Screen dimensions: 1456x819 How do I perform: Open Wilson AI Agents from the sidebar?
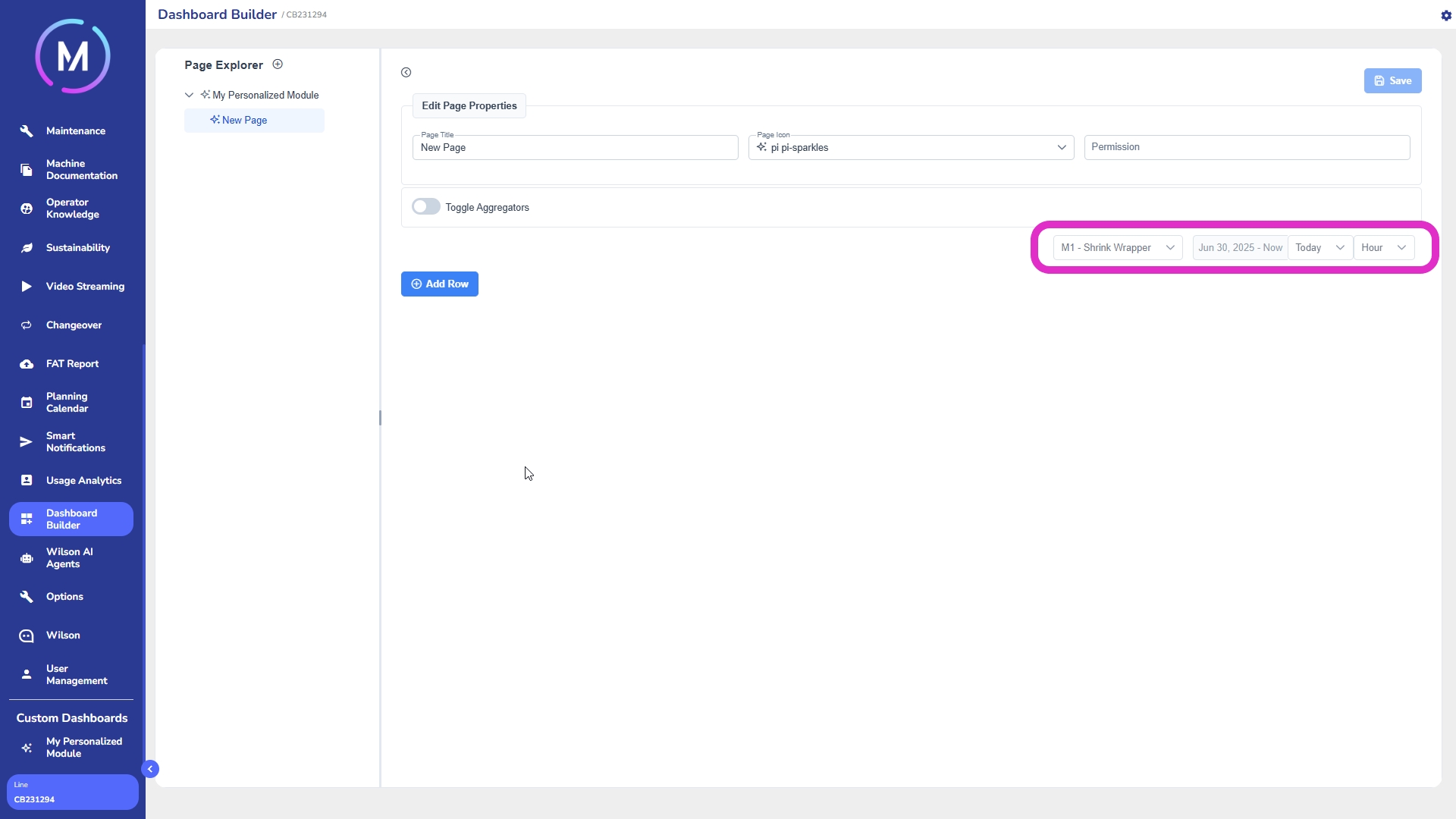pos(70,558)
